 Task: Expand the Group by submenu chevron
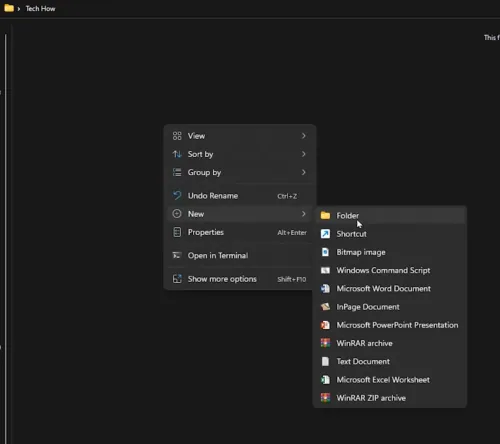[x=303, y=172]
